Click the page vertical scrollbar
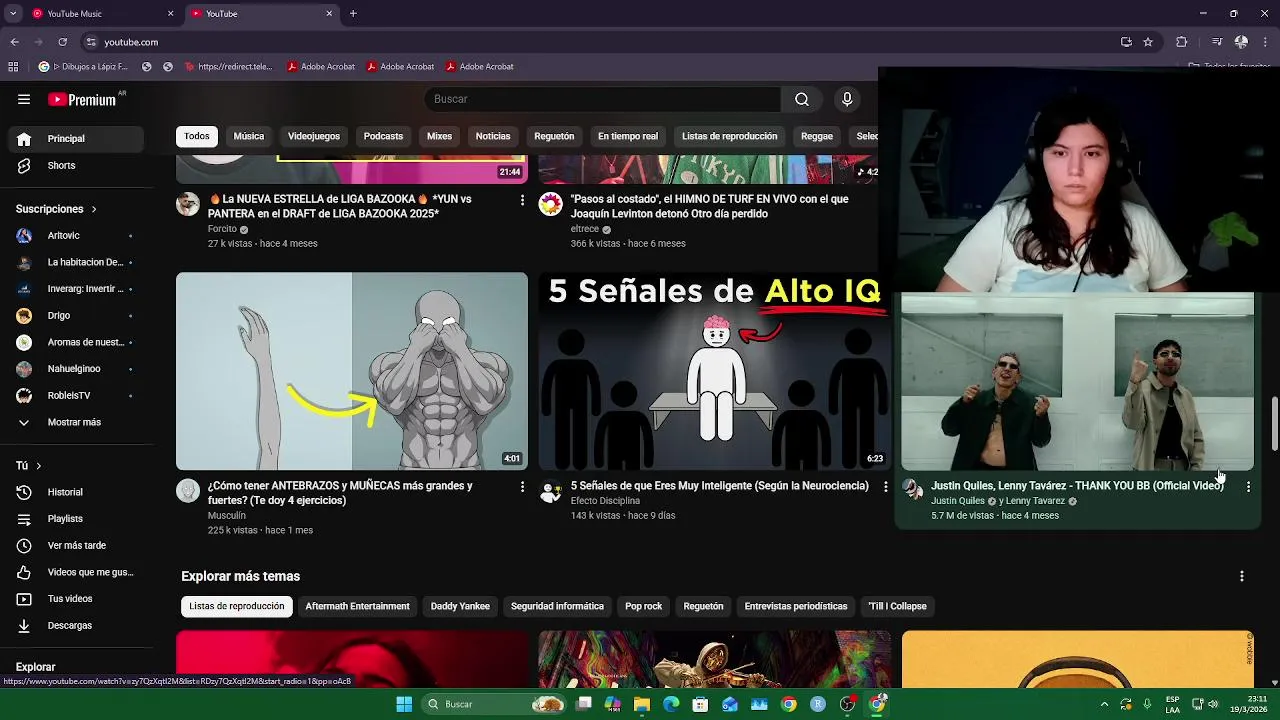The height and width of the screenshot is (720, 1280). pos(1274,424)
